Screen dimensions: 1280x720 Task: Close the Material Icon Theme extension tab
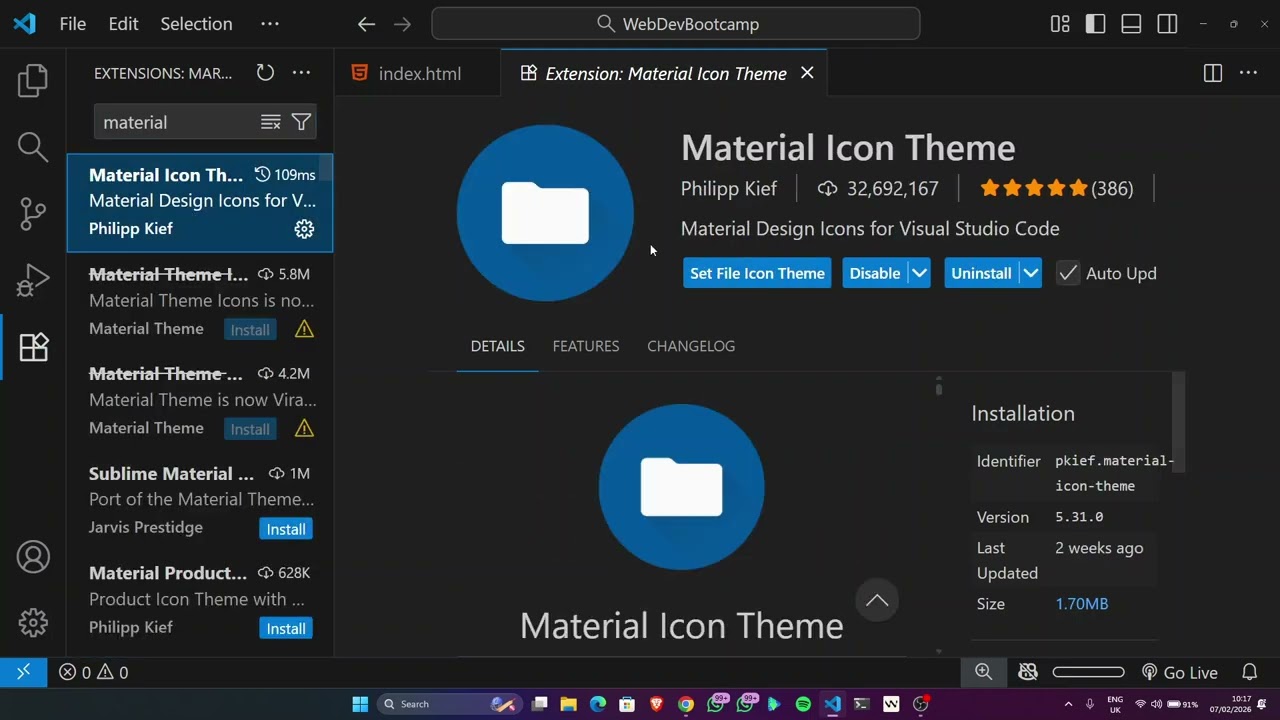pyautogui.click(x=807, y=73)
